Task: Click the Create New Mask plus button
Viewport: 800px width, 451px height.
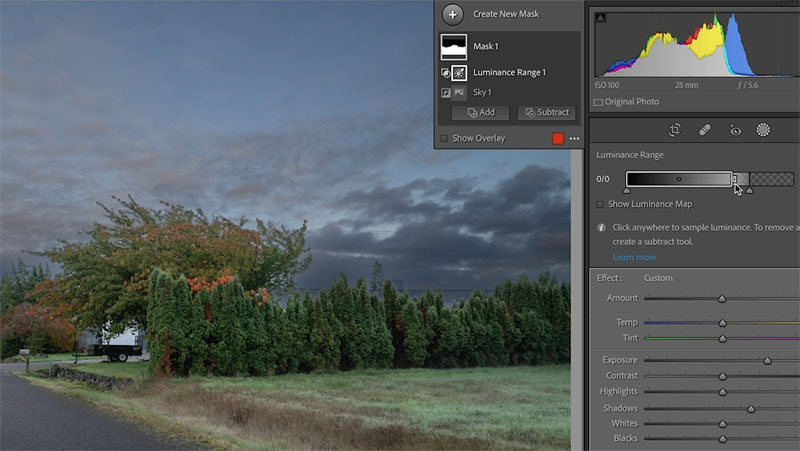Action: coord(453,15)
